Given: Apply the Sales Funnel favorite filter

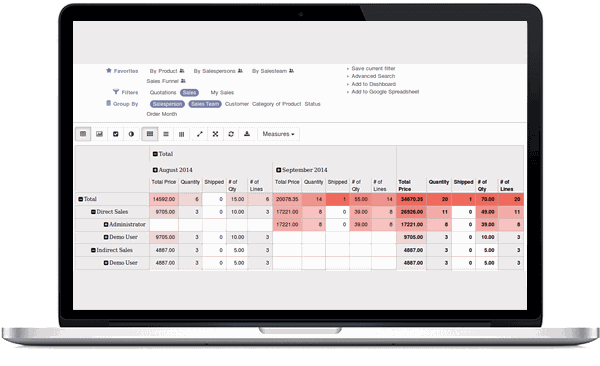Looking at the screenshot, I should pos(163,81).
